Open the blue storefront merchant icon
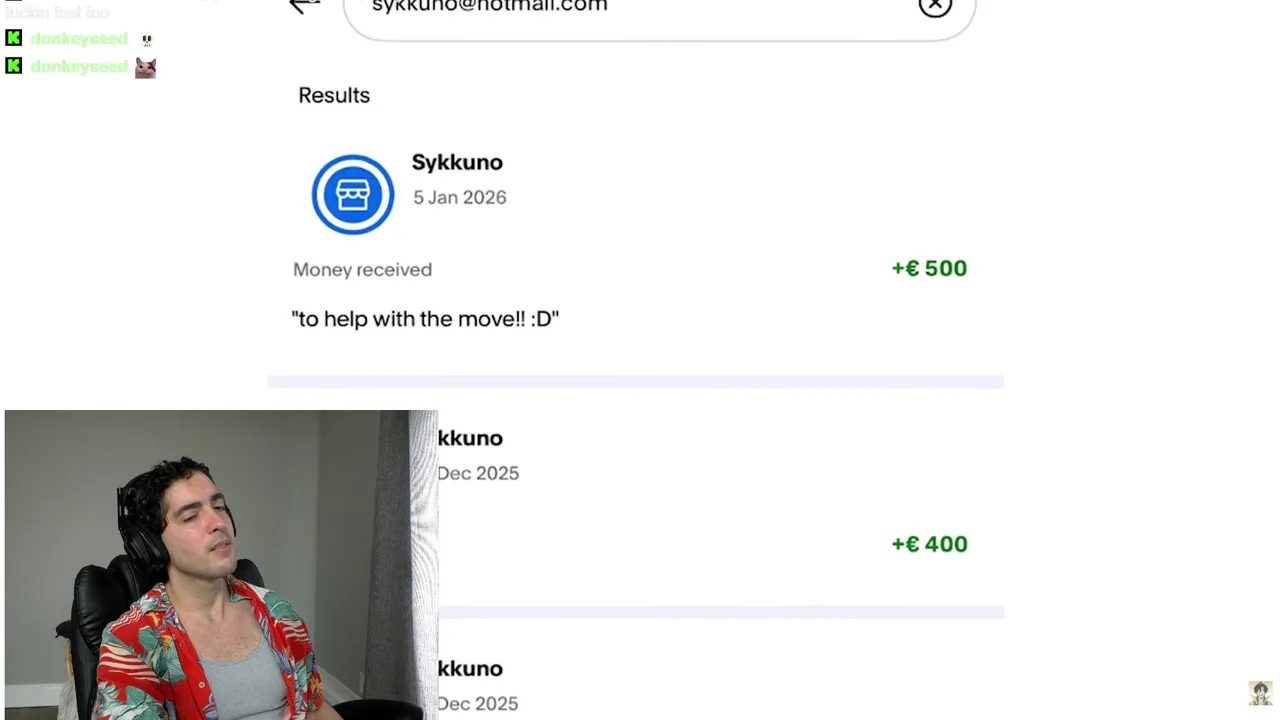 pyautogui.click(x=353, y=195)
